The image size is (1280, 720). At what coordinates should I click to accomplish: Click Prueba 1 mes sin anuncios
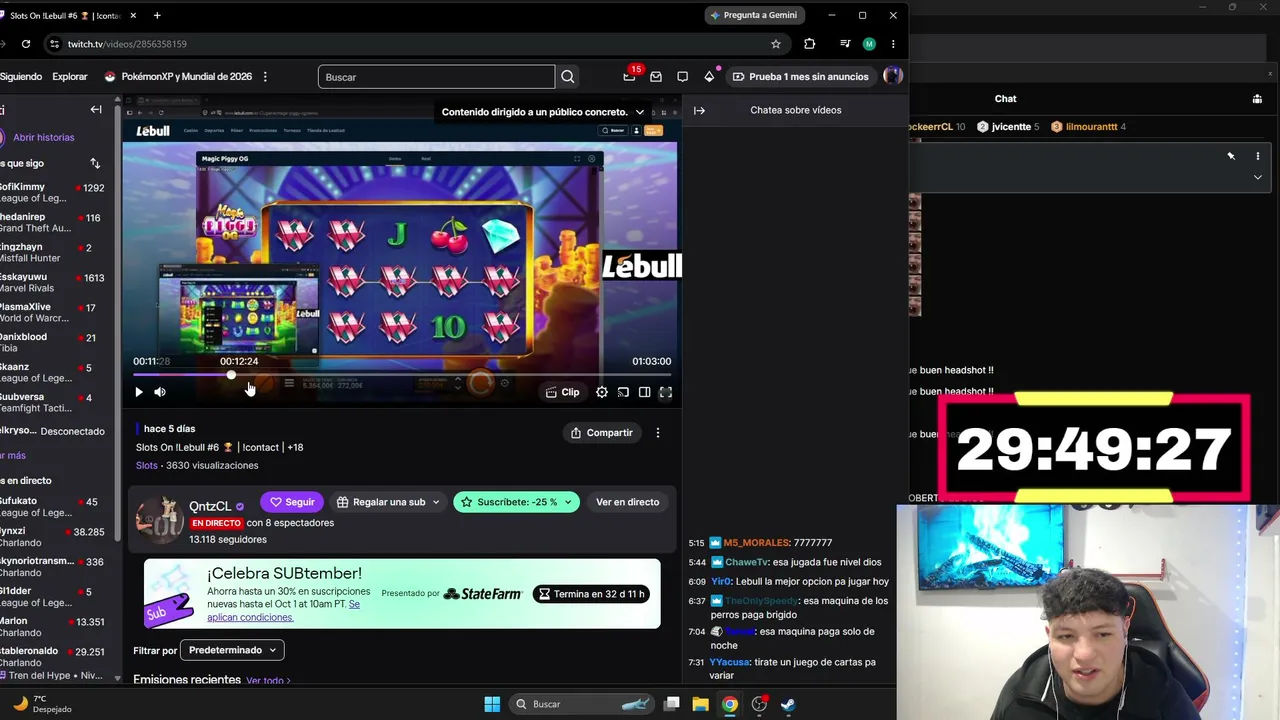pos(800,77)
